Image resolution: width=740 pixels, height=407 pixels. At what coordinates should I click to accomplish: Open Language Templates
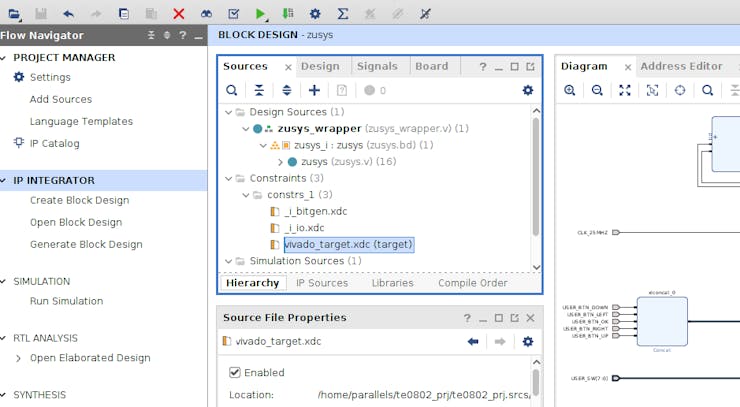pyautogui.click(x=81, y=121)
